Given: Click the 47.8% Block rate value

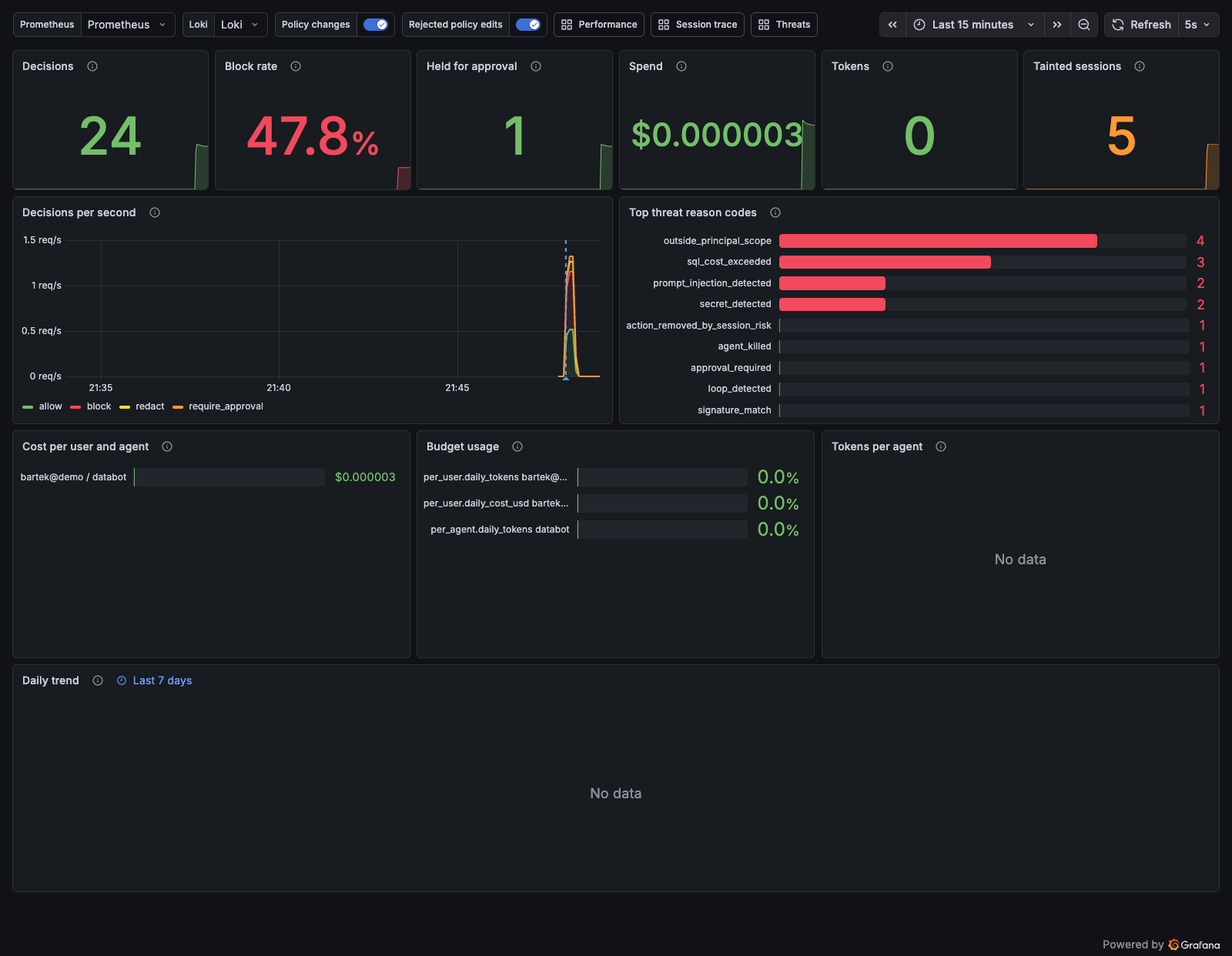Looking at the screenshot, I should point(313,136).
